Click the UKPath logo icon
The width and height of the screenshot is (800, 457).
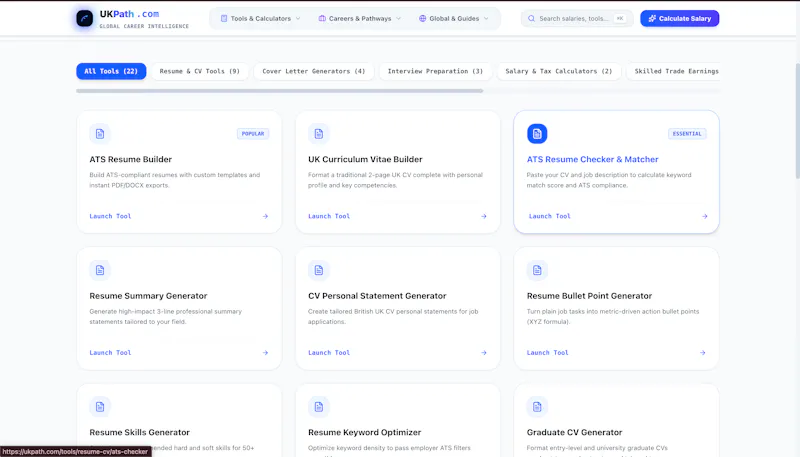[x=85, y=18]
